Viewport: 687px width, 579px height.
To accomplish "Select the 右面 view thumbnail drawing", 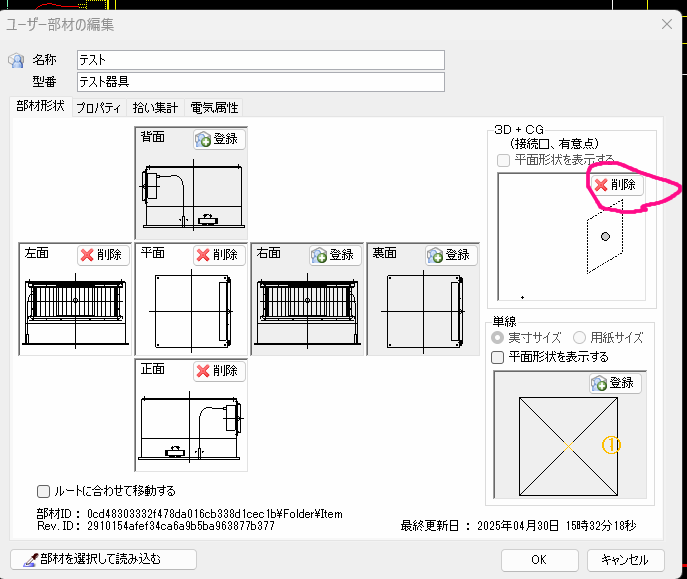I will coord(307,311).
